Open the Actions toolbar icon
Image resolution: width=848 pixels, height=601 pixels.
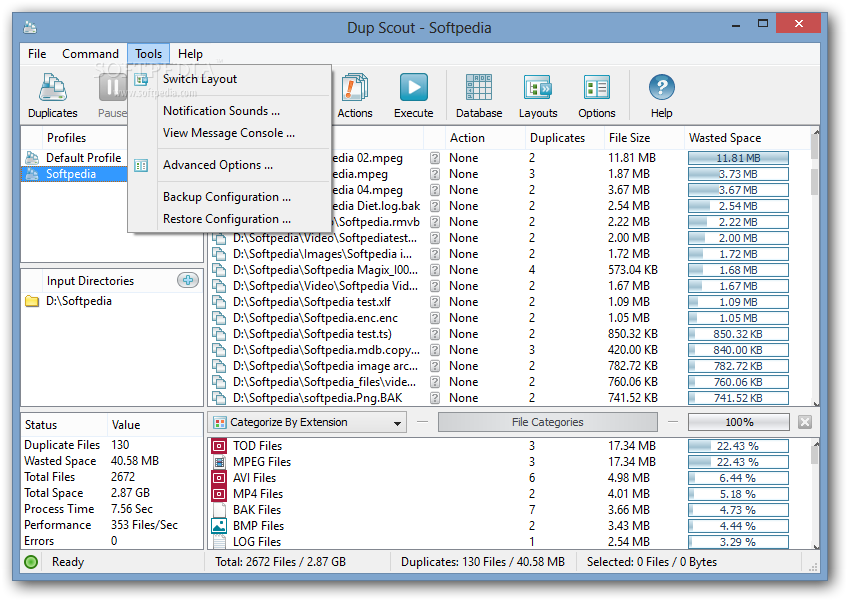click(355, 96)
